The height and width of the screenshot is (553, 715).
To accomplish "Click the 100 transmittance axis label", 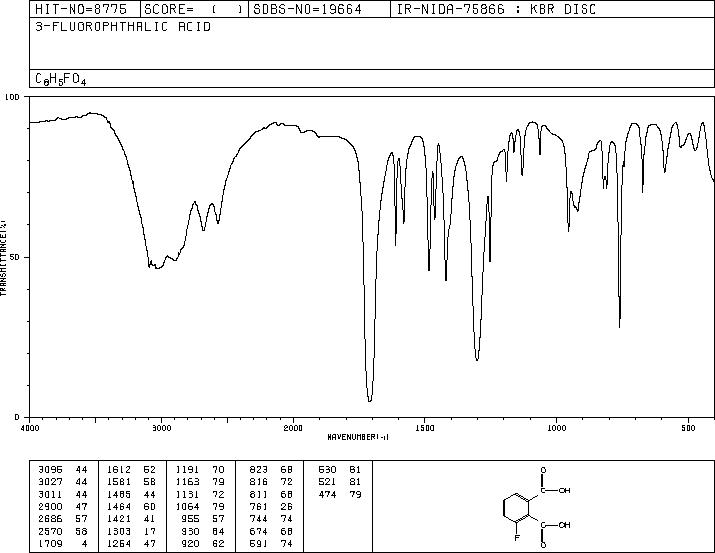I will [12, 97].
